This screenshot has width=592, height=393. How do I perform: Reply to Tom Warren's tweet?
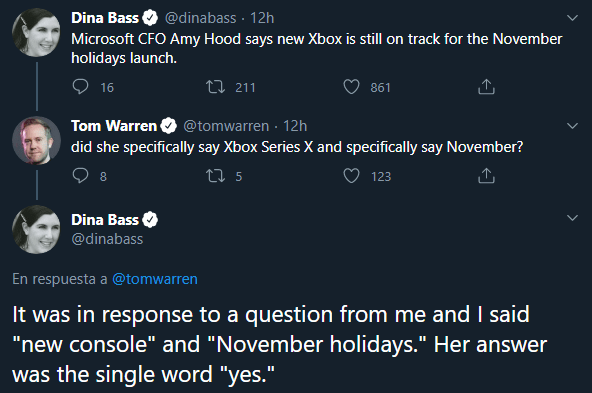coord(80,176)
